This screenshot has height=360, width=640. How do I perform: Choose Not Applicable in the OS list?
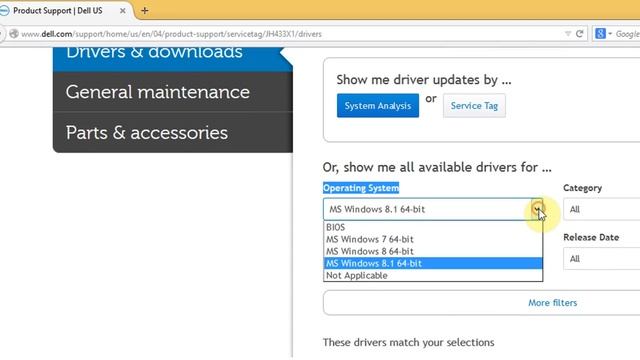tap(433, 276)
